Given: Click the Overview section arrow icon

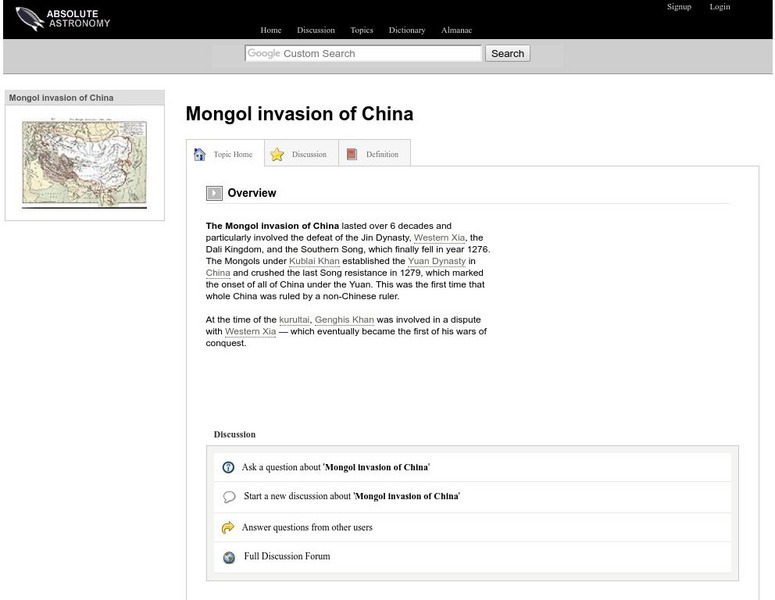Looking at the screenshot, I should [214, 193].
